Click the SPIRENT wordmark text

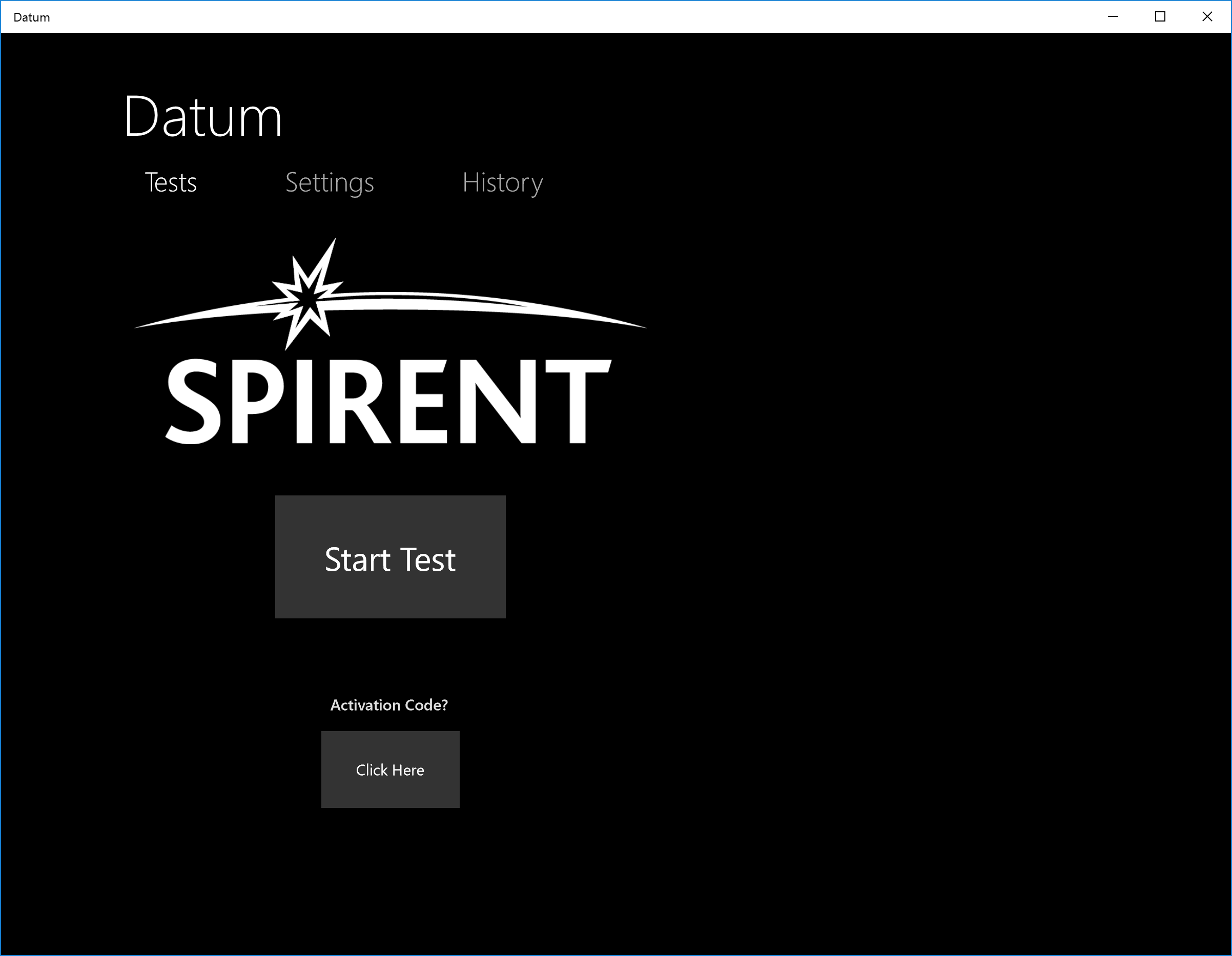(x=388, y=401)
